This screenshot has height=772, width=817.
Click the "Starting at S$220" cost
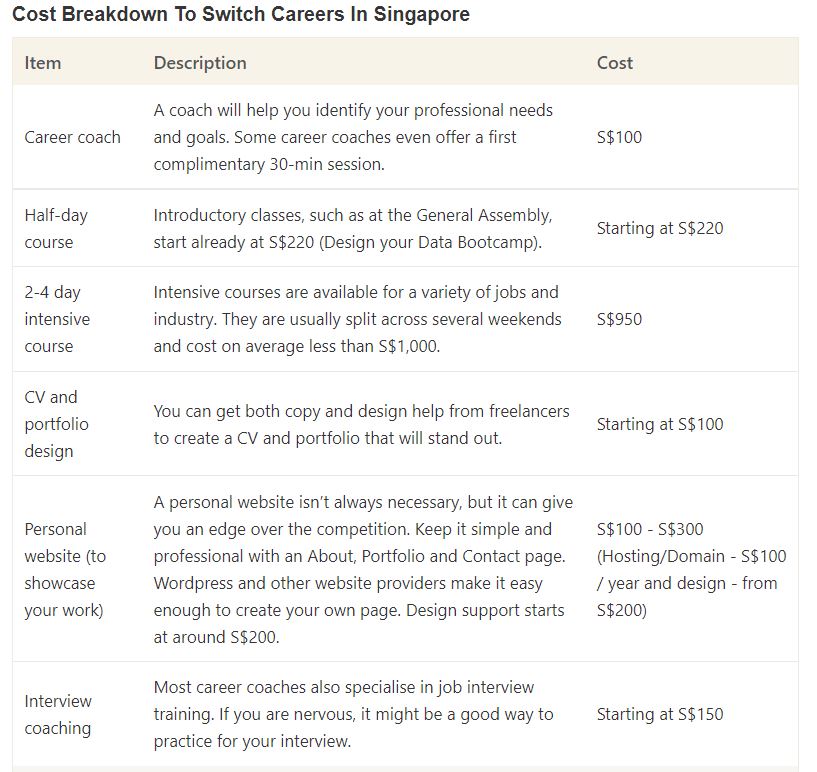[x=659, y=228]
